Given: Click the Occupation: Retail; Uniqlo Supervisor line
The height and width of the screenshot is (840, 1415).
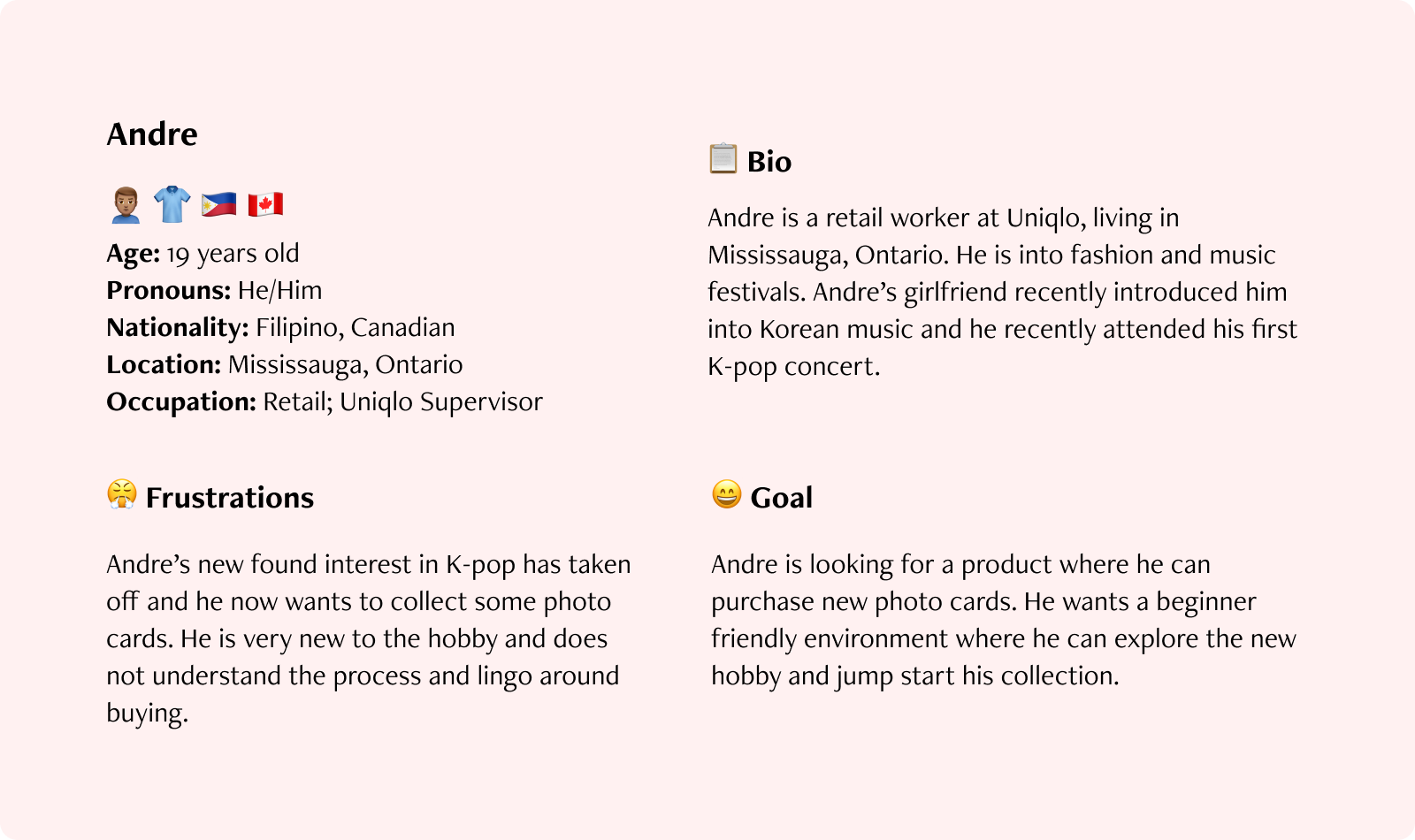Looking at the screenshot, I should pos(325,402).
